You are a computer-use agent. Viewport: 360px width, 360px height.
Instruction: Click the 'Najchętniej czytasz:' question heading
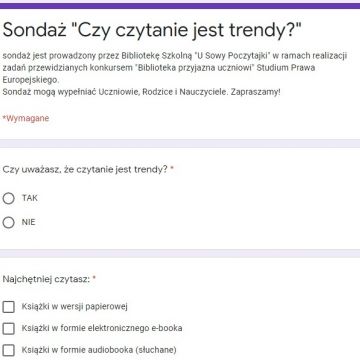(x=46, y=279)
